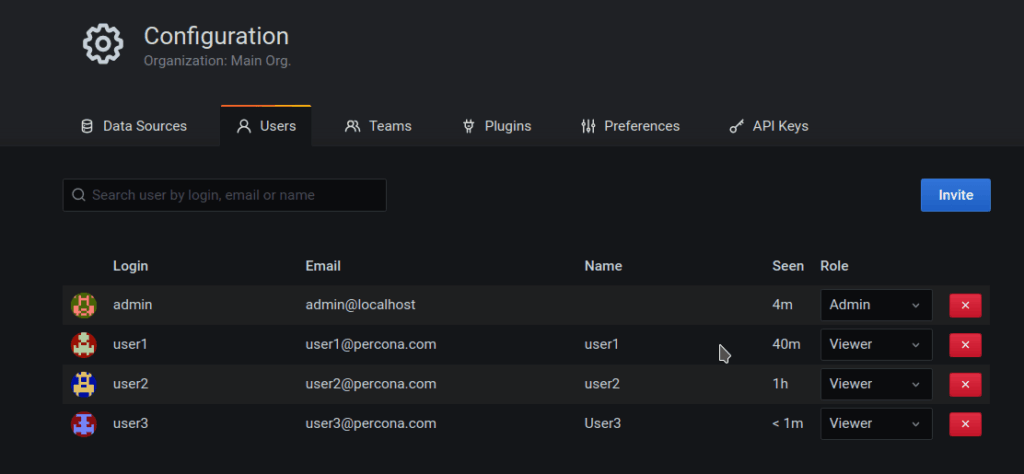The height and width of the screenshot is (474, 1024).
Task: Open the admin Role dropdown
Action: pos(876,305)
